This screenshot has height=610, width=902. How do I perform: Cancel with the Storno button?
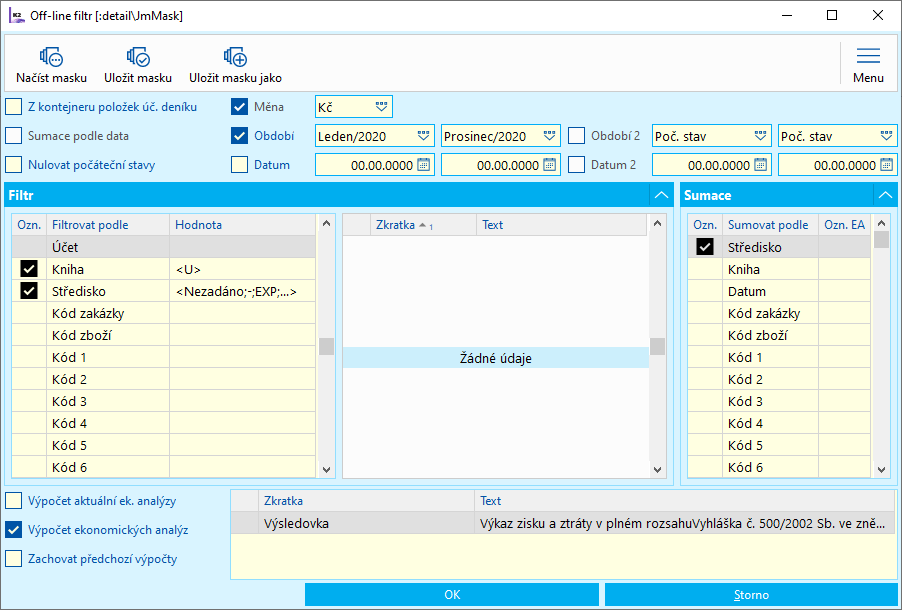click(751, 595)
